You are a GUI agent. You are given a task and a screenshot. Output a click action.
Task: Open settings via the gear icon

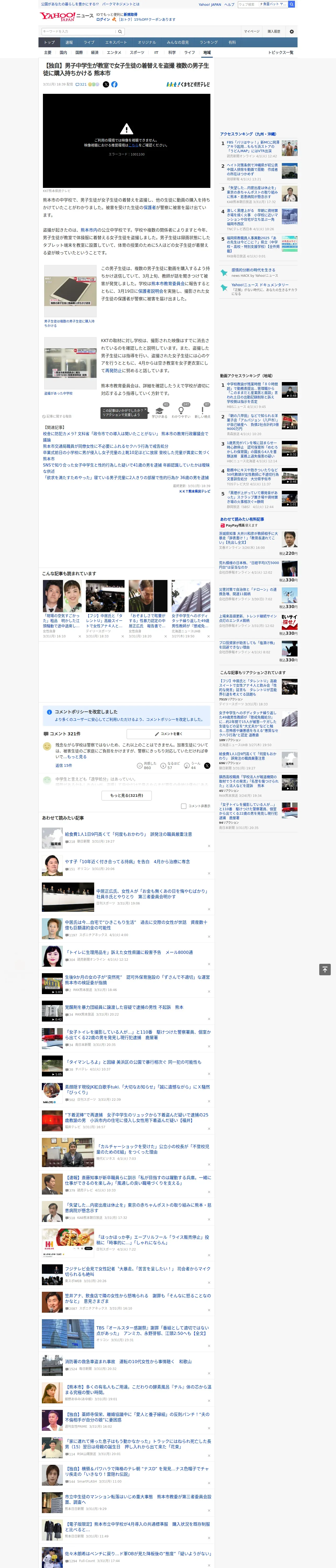(292, 32)
